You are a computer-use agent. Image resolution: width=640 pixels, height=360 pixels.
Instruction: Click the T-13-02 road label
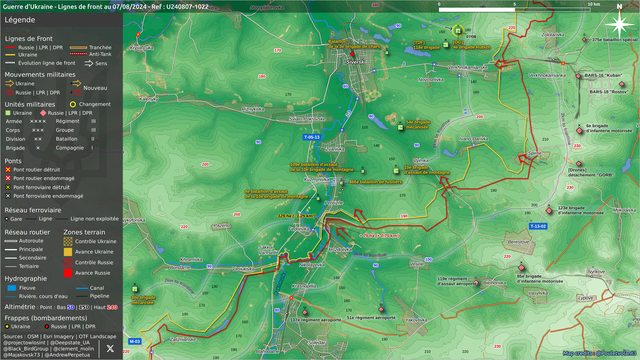538,226
